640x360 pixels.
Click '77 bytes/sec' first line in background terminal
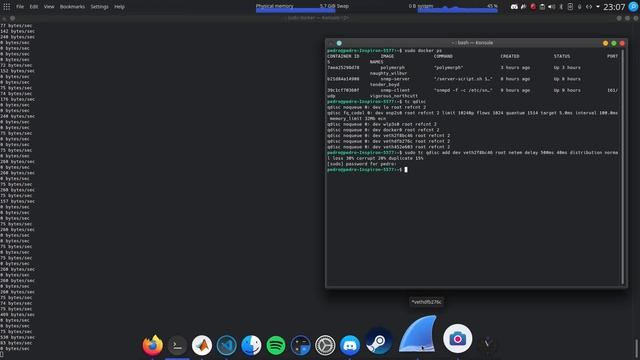(17, 25)
